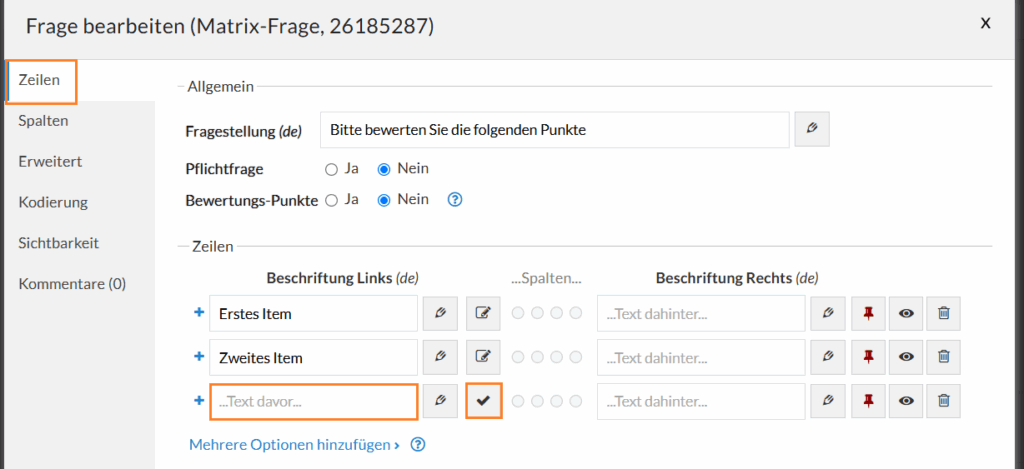1024x469 pixels.
Task: Toggle visibility eye of the Zweites Item row
Action: [905, 357]
